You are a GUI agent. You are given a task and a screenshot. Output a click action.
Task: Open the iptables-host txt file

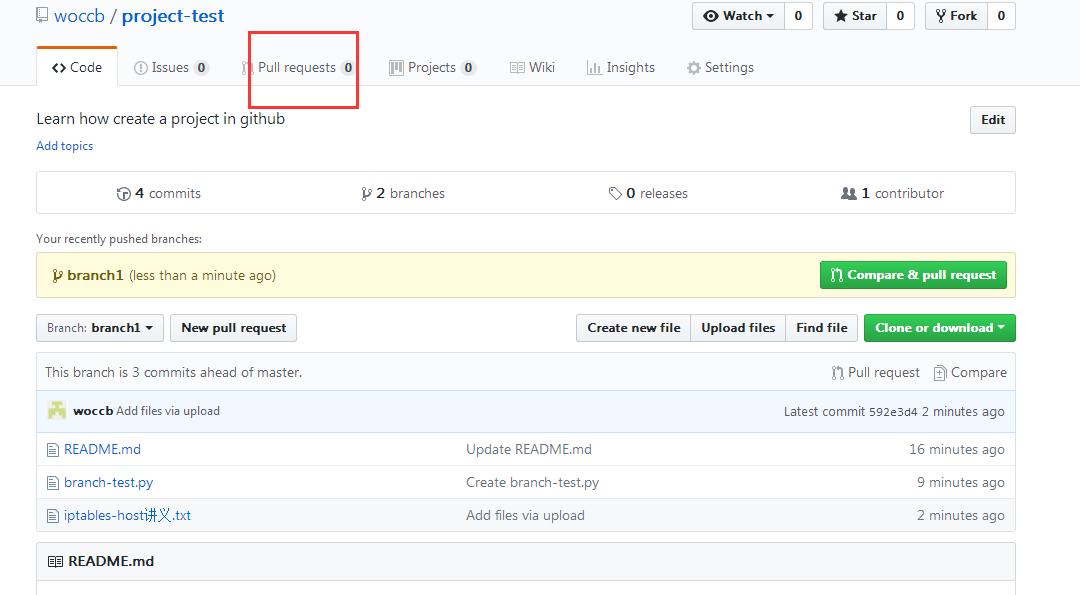tap(127, 516)
